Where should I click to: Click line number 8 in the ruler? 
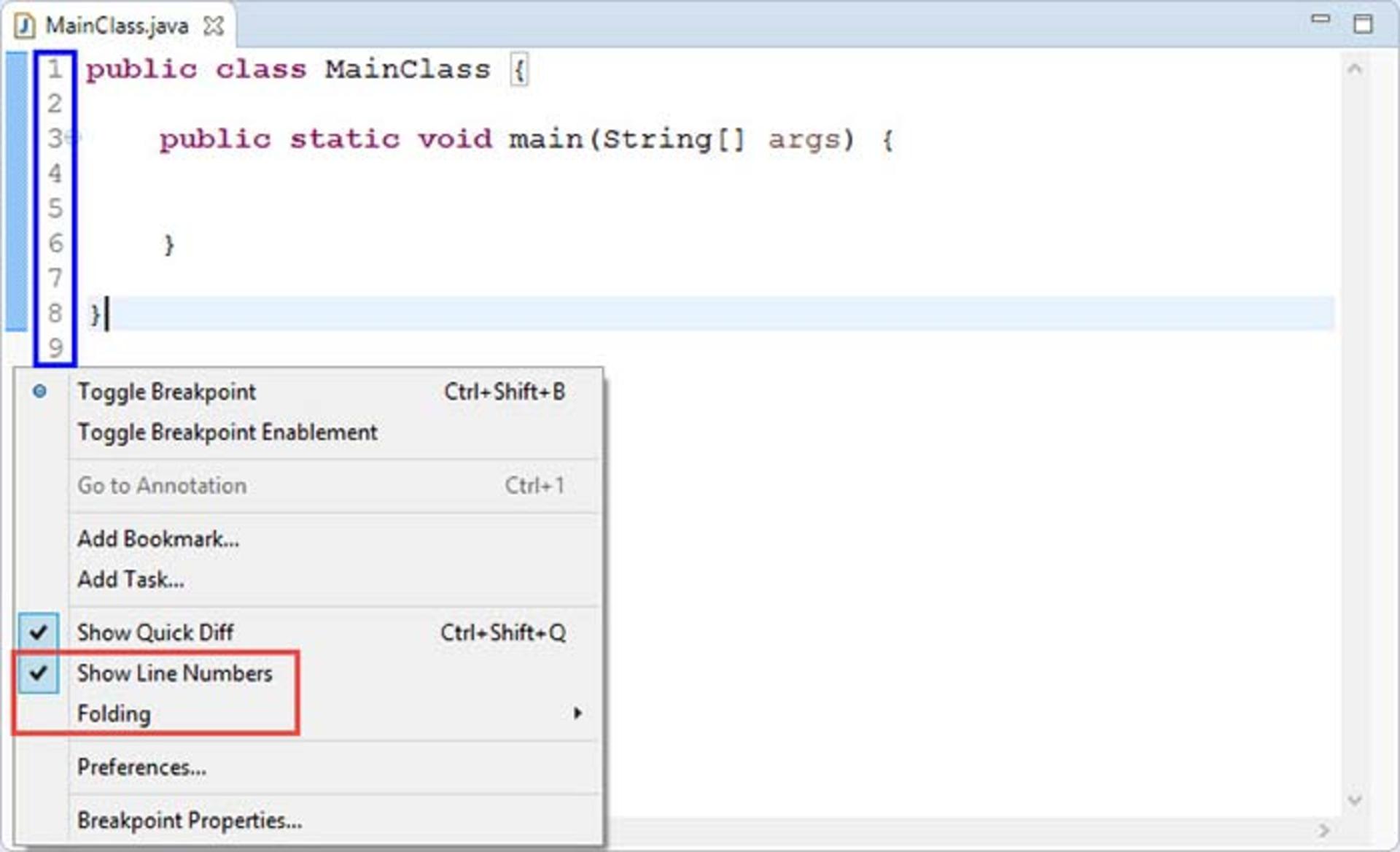coord(55,314)
